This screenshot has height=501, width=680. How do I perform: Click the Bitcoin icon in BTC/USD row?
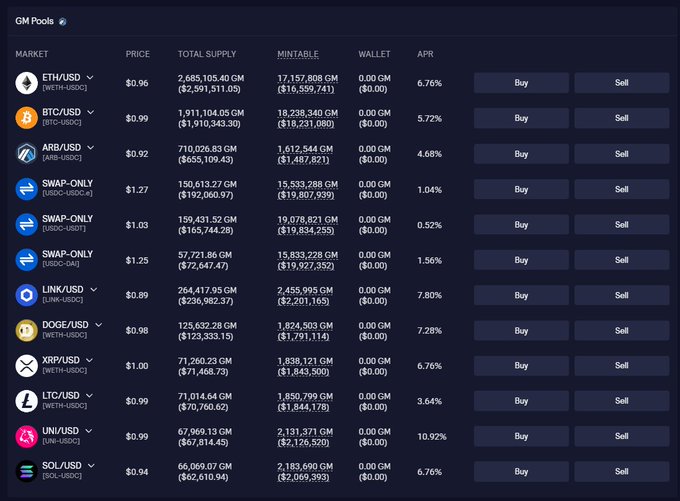pos(26,118)
